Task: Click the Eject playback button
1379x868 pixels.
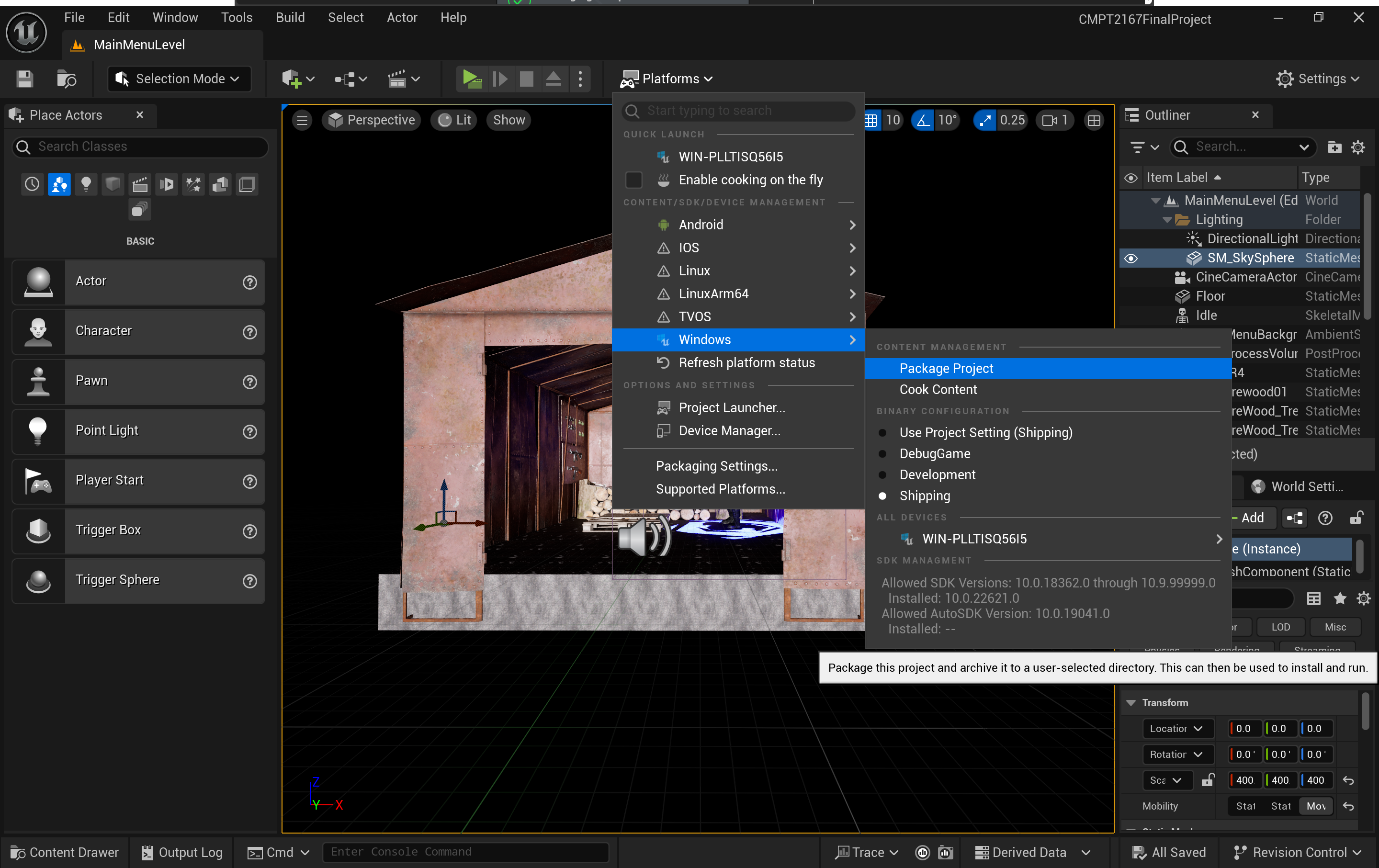Action: point(553,79)
